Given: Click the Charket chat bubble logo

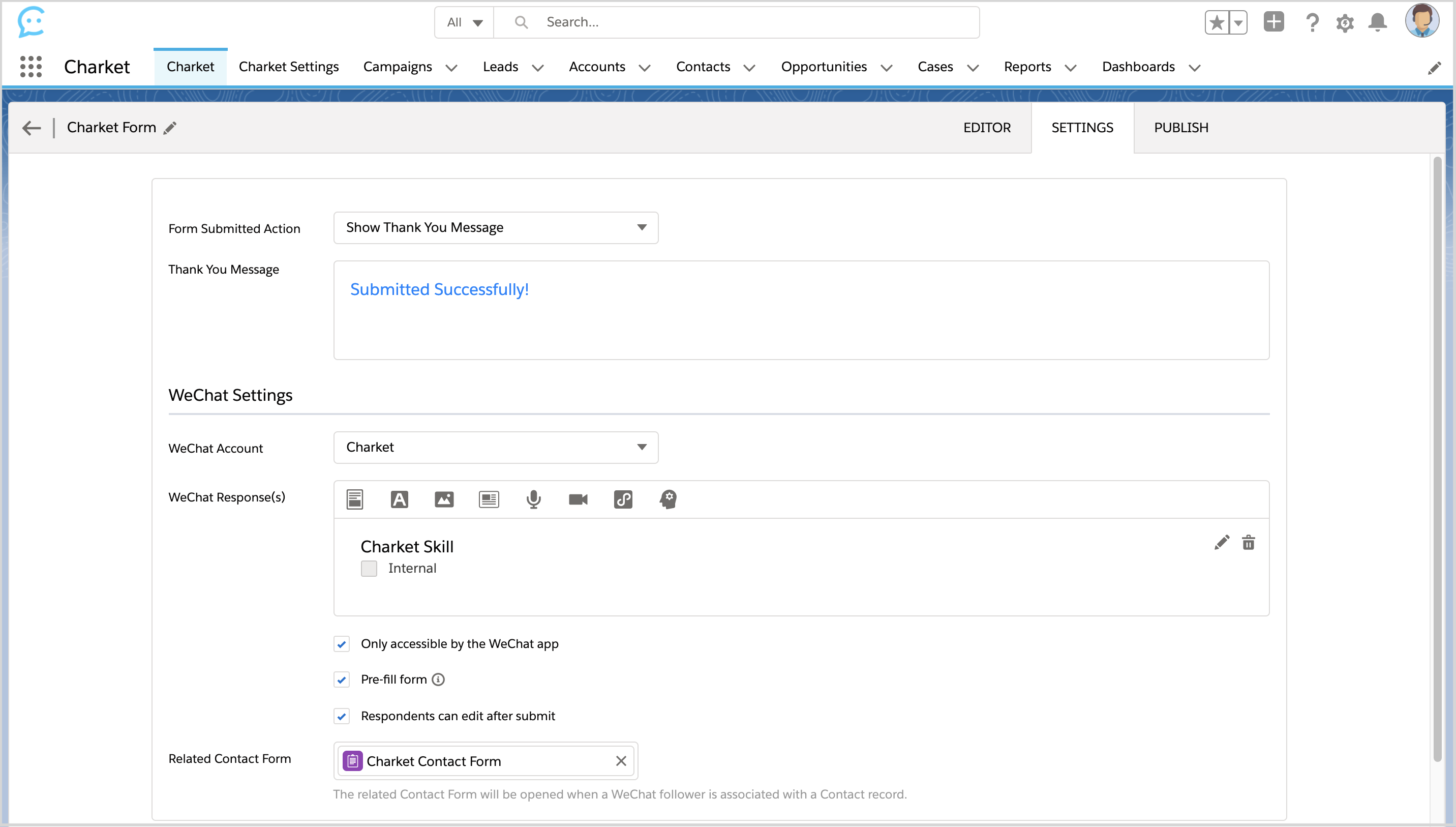Looking at the screenshot, I should coord(31,22).
